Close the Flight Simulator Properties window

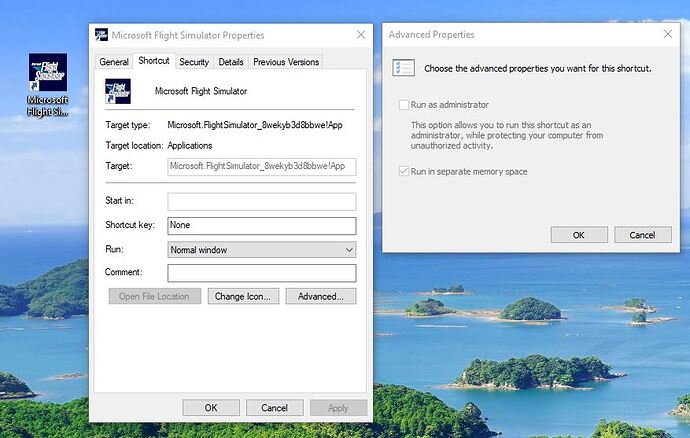[x=360, y=35]
